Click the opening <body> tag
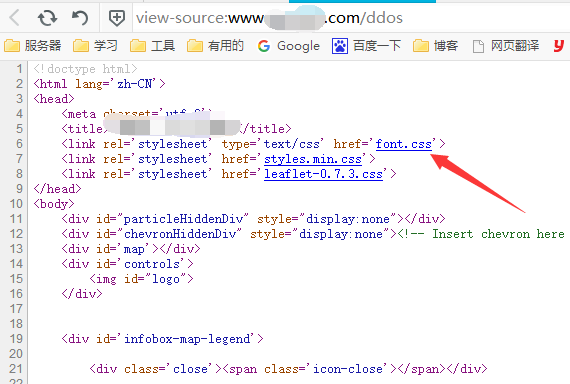Image resolution: width=570 pixels, height=384 pixels. (54, 204)
